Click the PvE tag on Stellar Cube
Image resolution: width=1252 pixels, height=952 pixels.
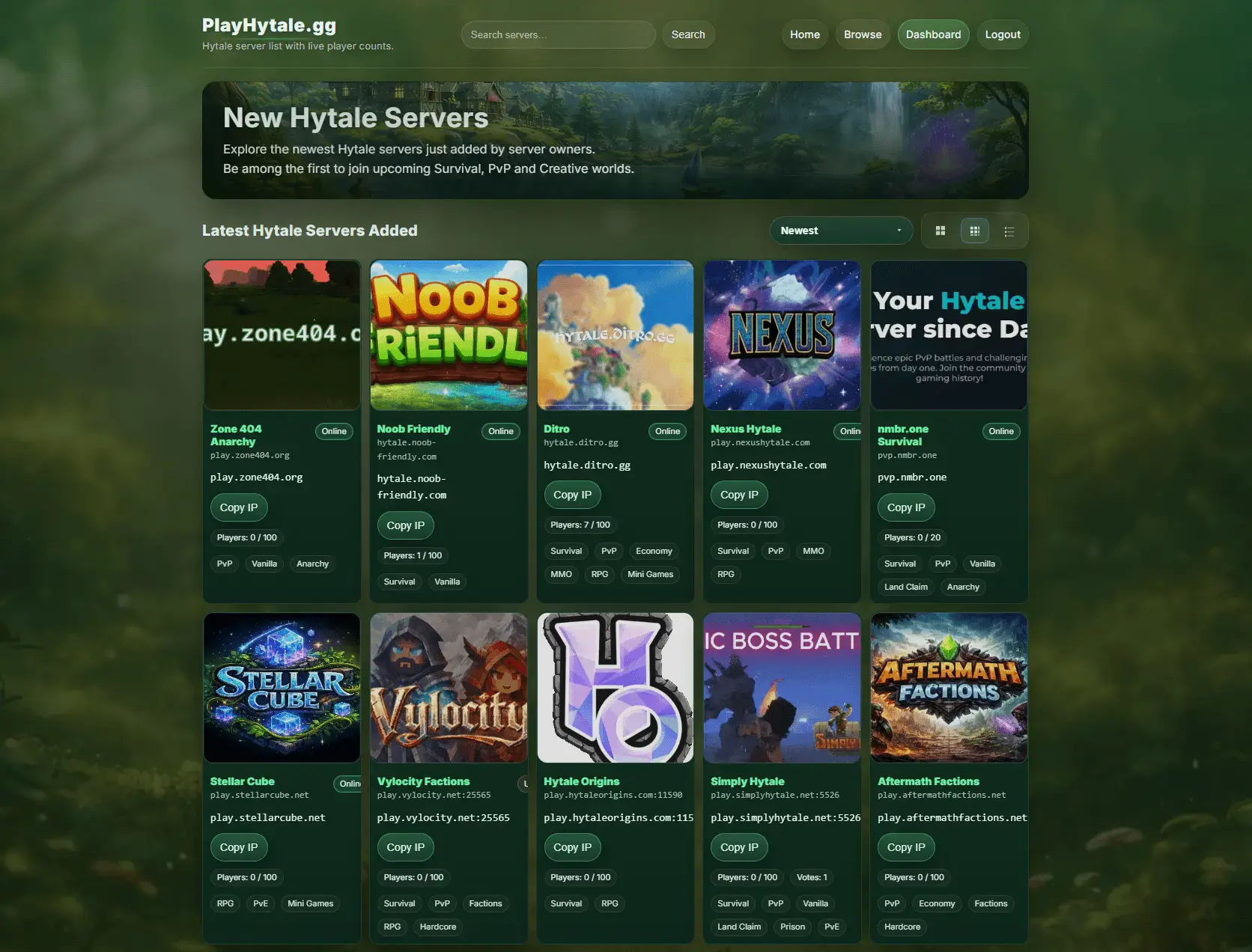261,903
